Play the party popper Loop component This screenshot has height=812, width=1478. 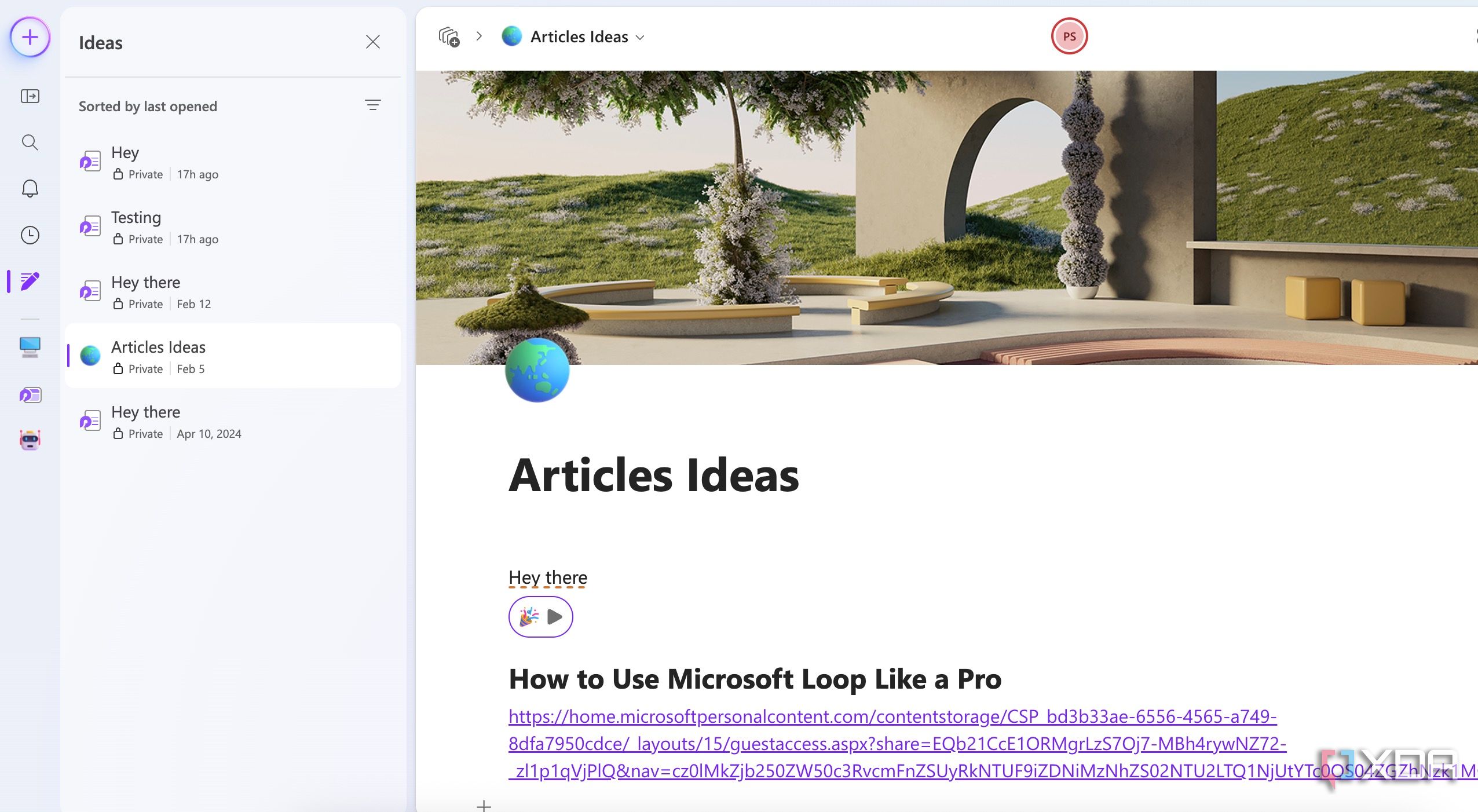pyautogui.click(x=540, y=616)
